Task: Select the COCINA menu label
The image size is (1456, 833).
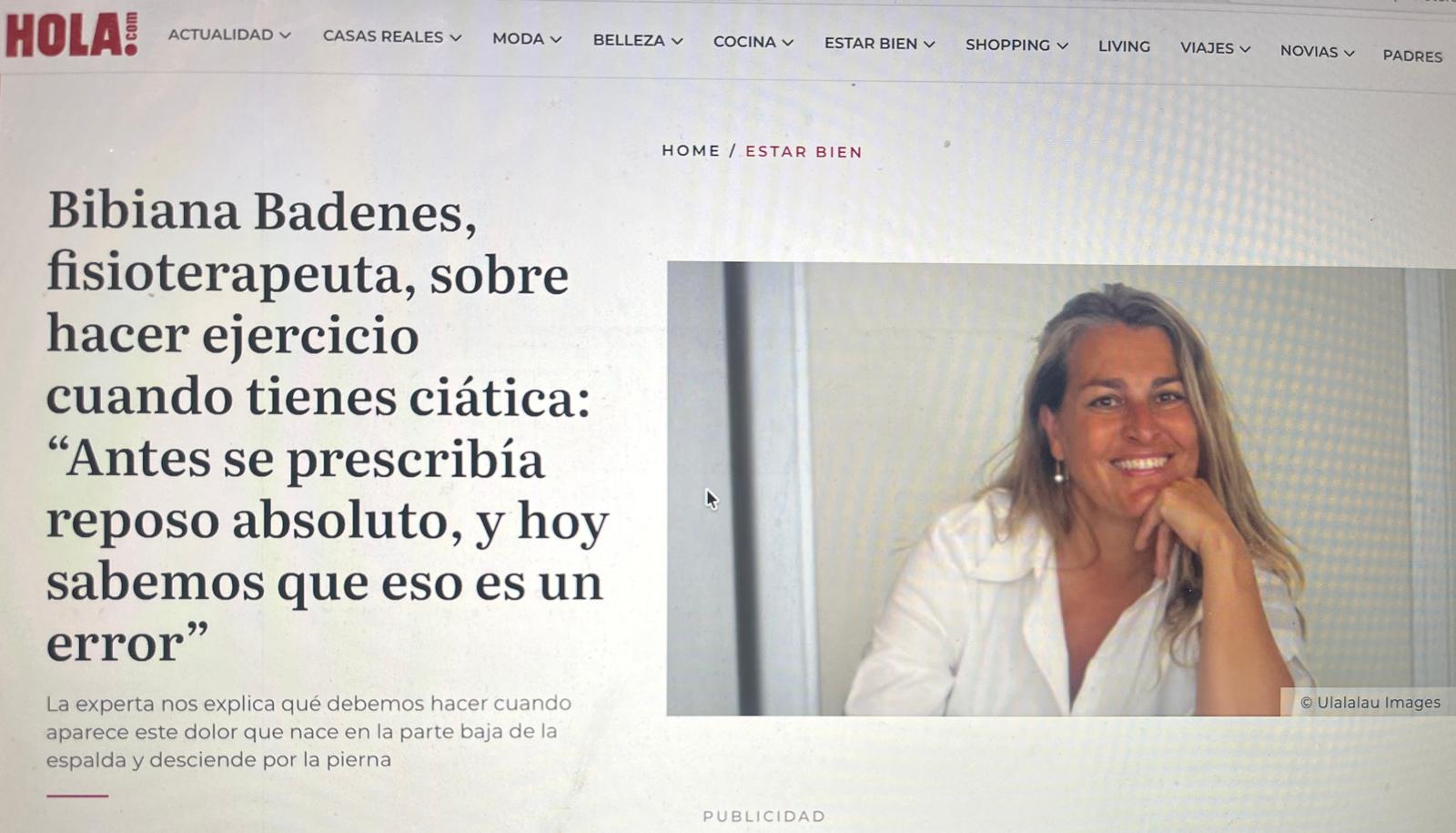Action: [744, 42]
